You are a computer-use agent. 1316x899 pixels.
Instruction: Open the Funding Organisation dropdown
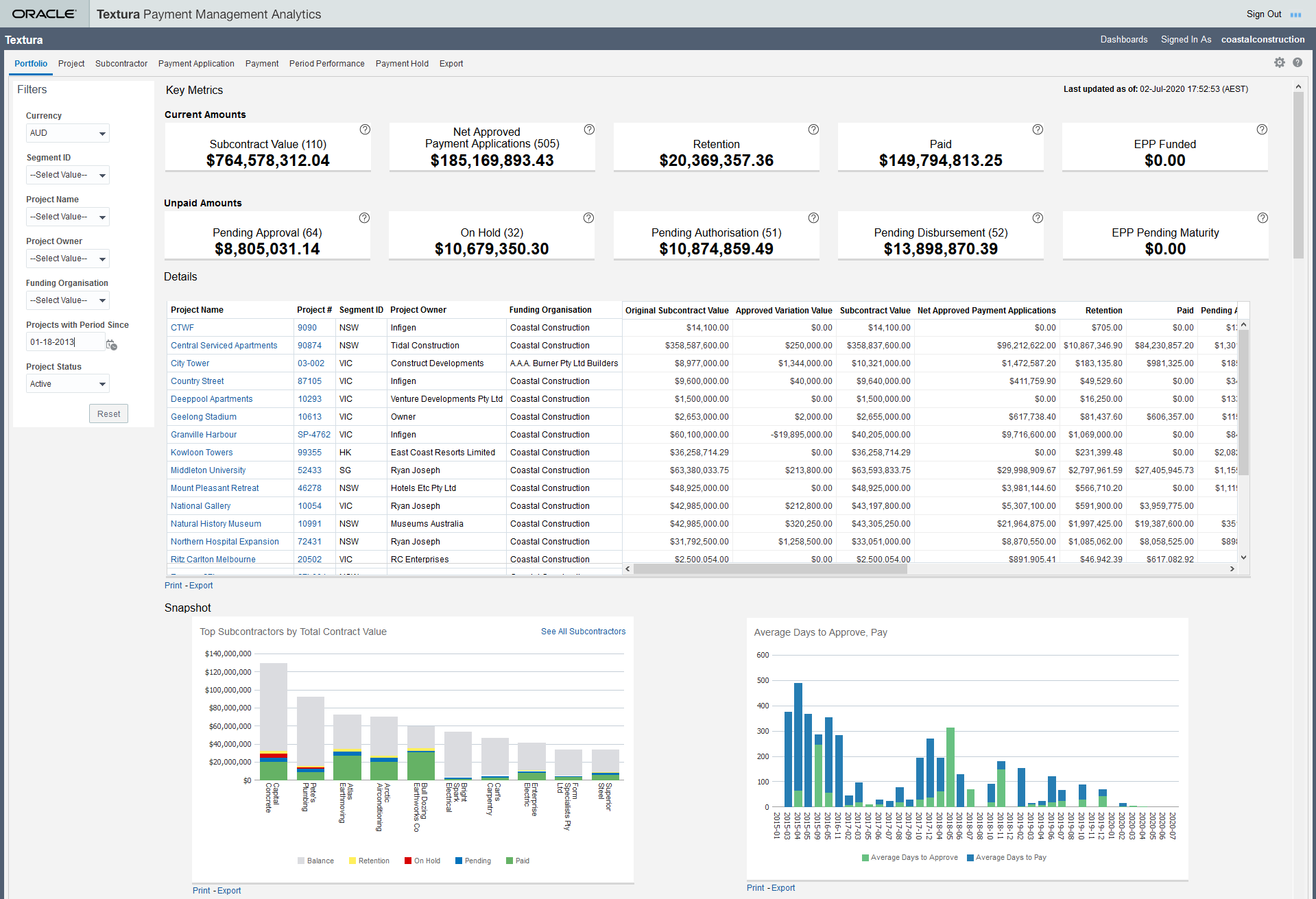[x=68, y=300]
